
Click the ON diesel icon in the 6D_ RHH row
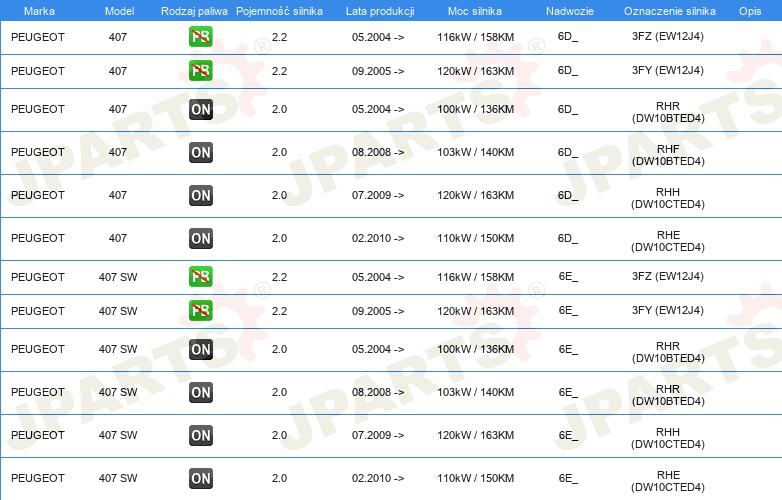(x=200, y=195)
